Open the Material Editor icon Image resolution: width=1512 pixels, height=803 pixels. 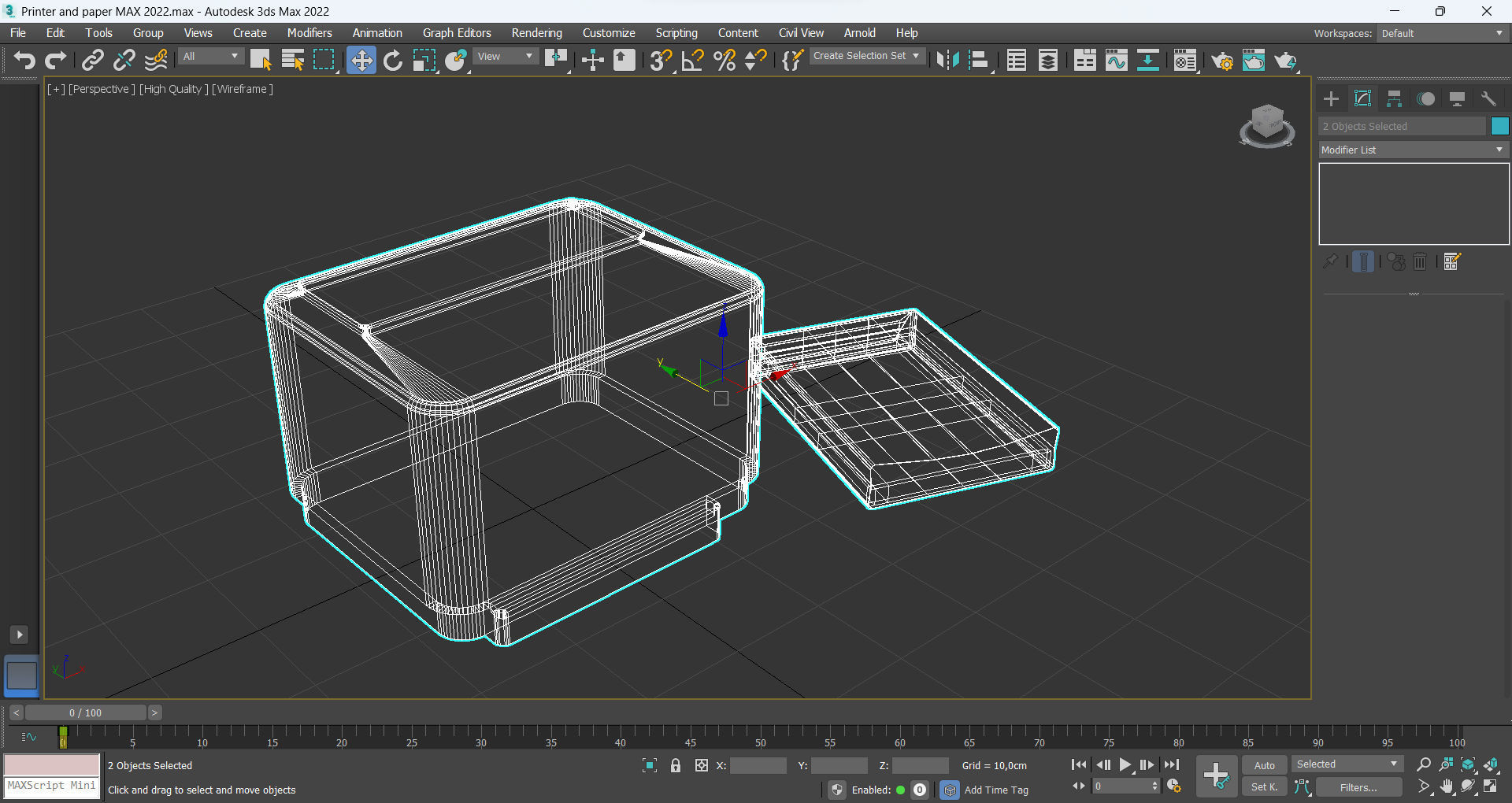1185,61
